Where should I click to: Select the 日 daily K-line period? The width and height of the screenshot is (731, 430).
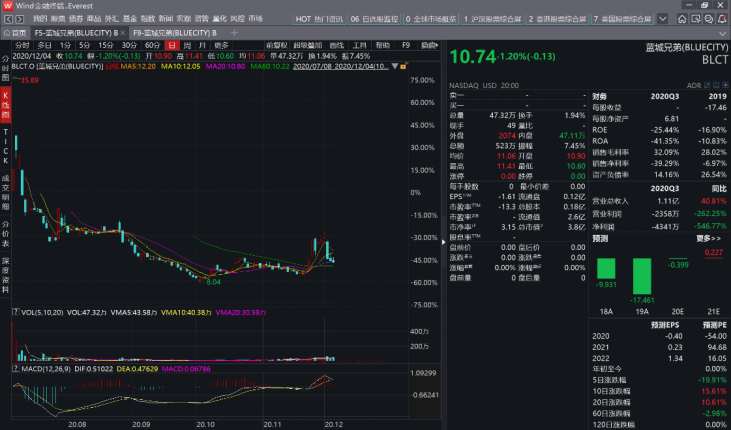click(x=172, y=45)
